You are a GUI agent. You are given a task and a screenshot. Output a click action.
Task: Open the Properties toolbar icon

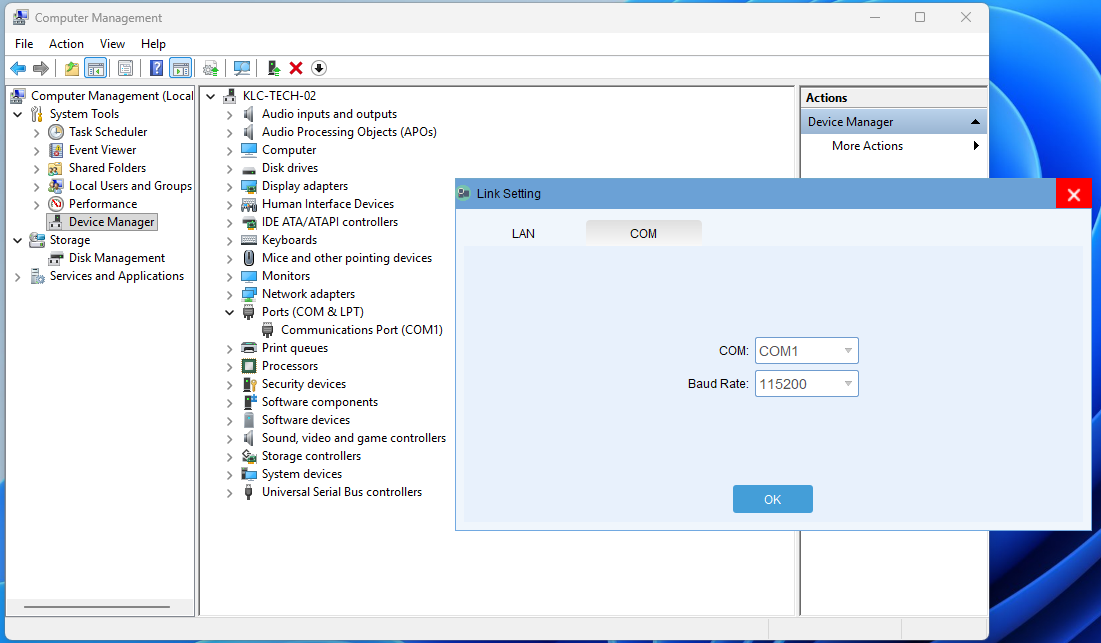[x=126, y=68]
